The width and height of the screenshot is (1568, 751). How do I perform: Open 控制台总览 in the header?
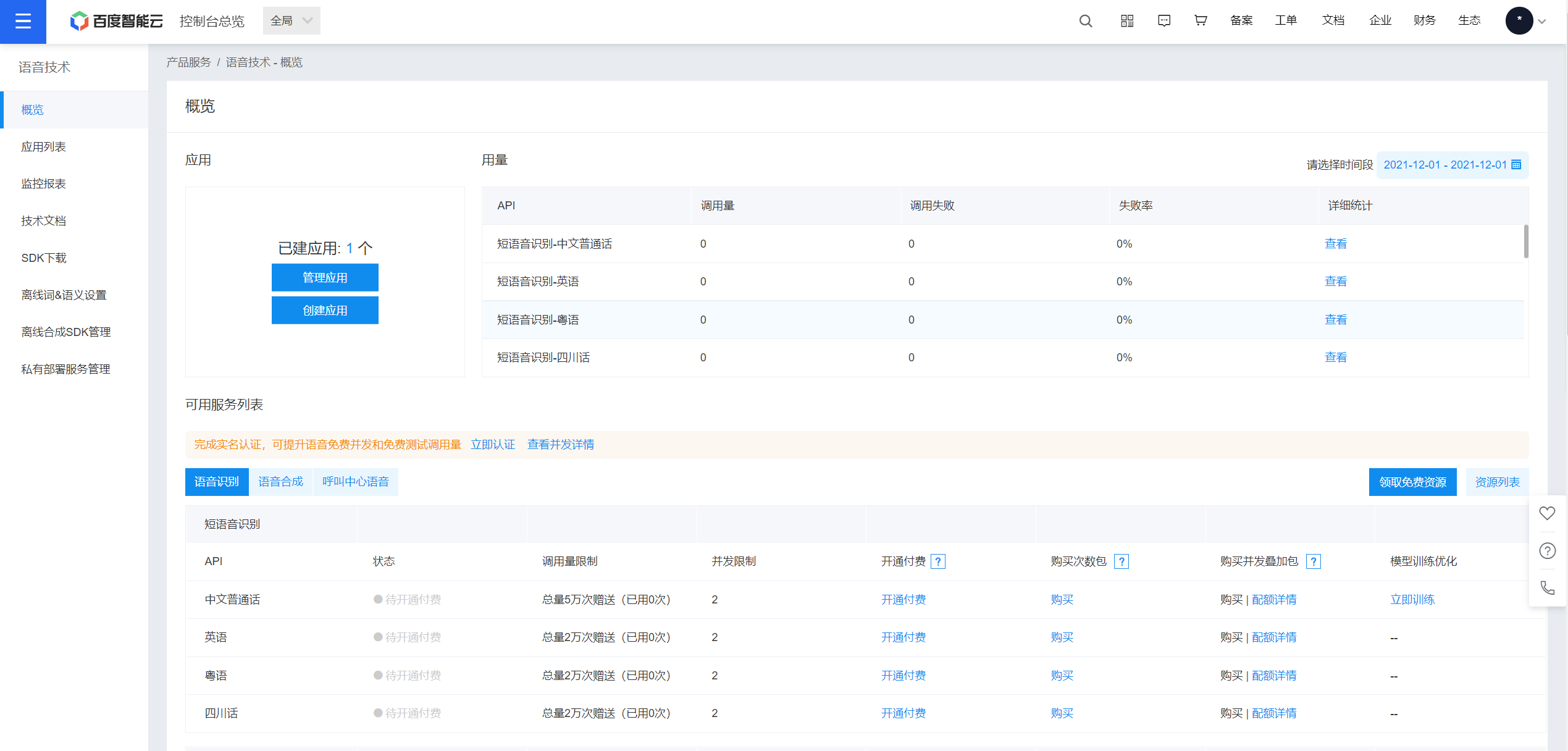212,21
